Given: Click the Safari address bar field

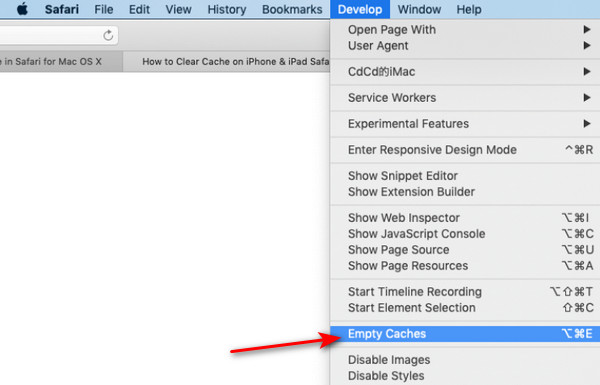Looking at the screenshot, I should coord(59,35).
